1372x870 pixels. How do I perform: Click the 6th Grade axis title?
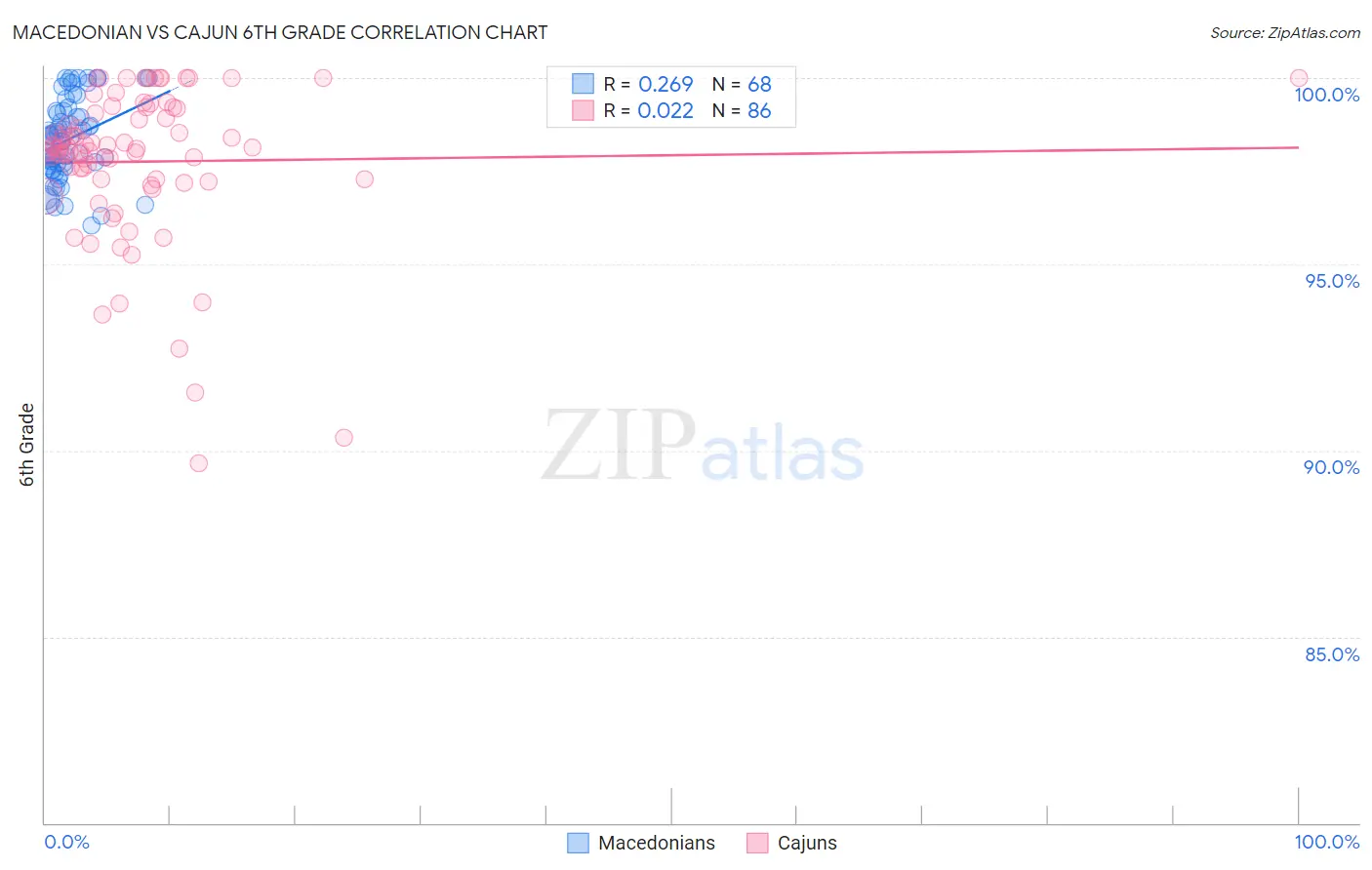[x=27, y=445]
